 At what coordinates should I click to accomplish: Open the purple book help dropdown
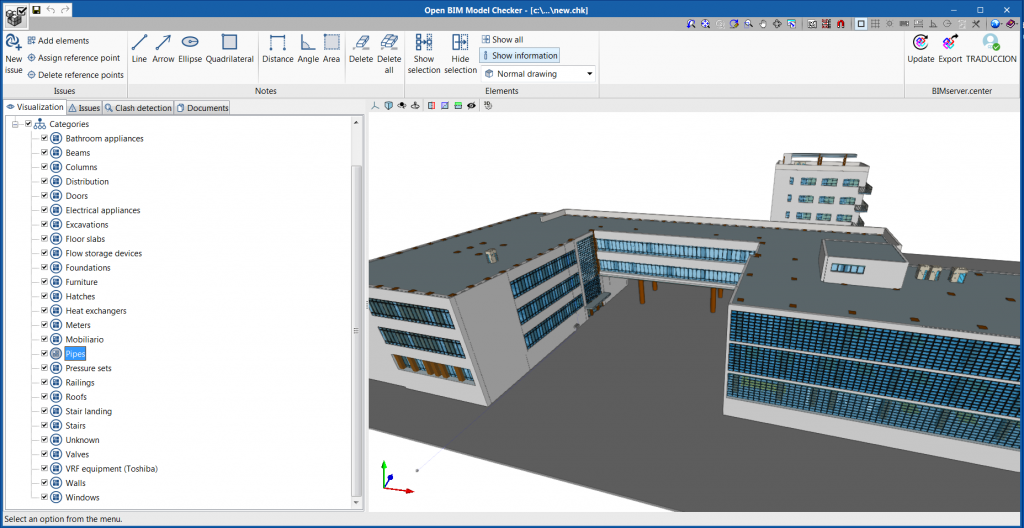1013,24
